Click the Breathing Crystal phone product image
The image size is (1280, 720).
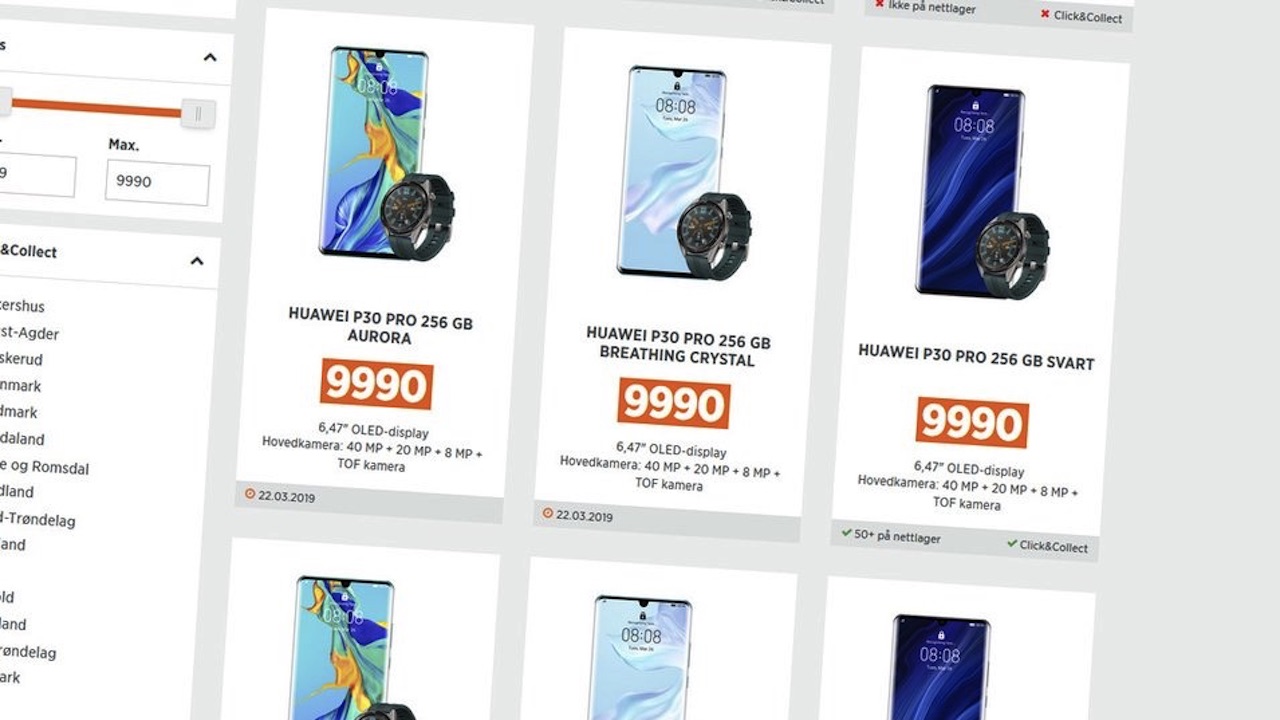pos(683,173)
